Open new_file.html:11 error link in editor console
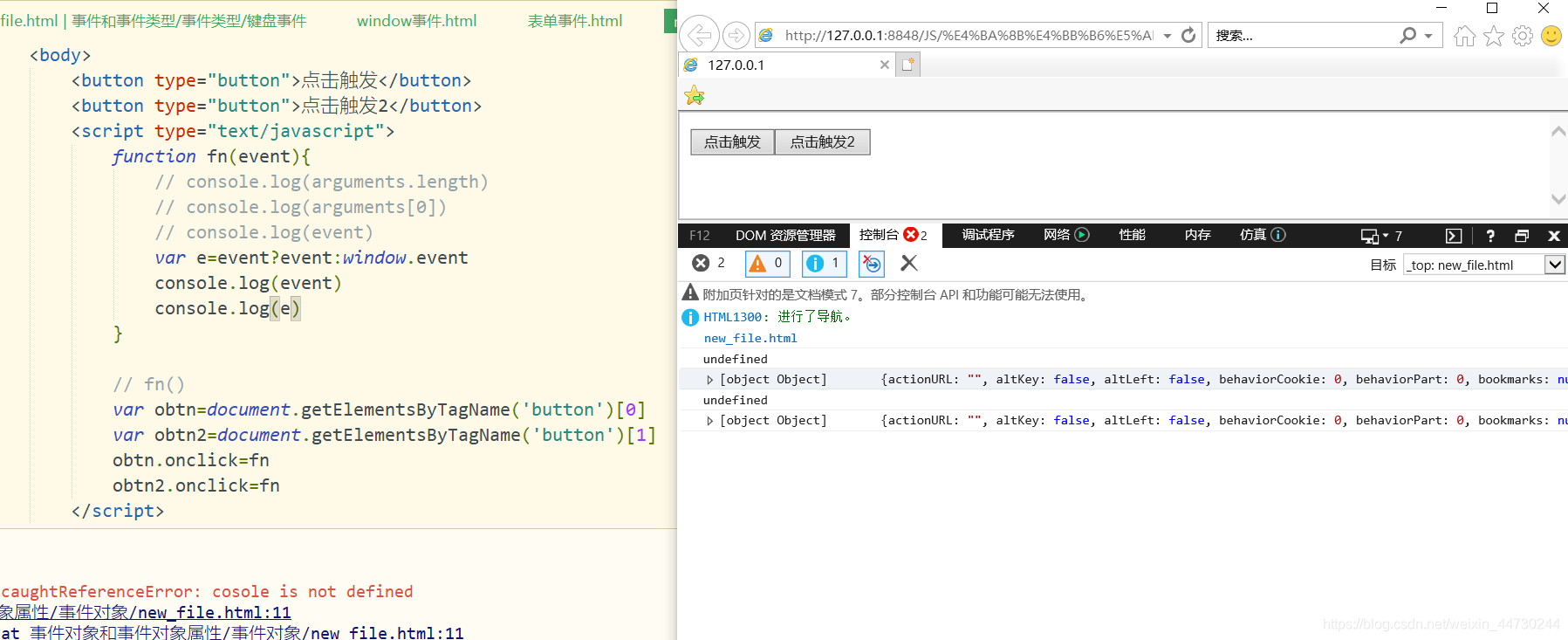Image resolution: width=1568 pixels, height=640 pixels. [145, 613]
